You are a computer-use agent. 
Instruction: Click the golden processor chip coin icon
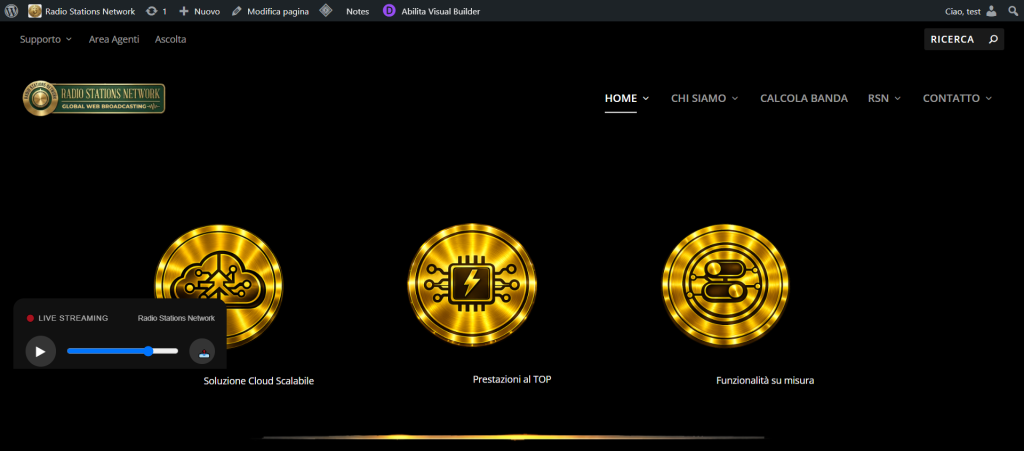[x=472, y=285]
